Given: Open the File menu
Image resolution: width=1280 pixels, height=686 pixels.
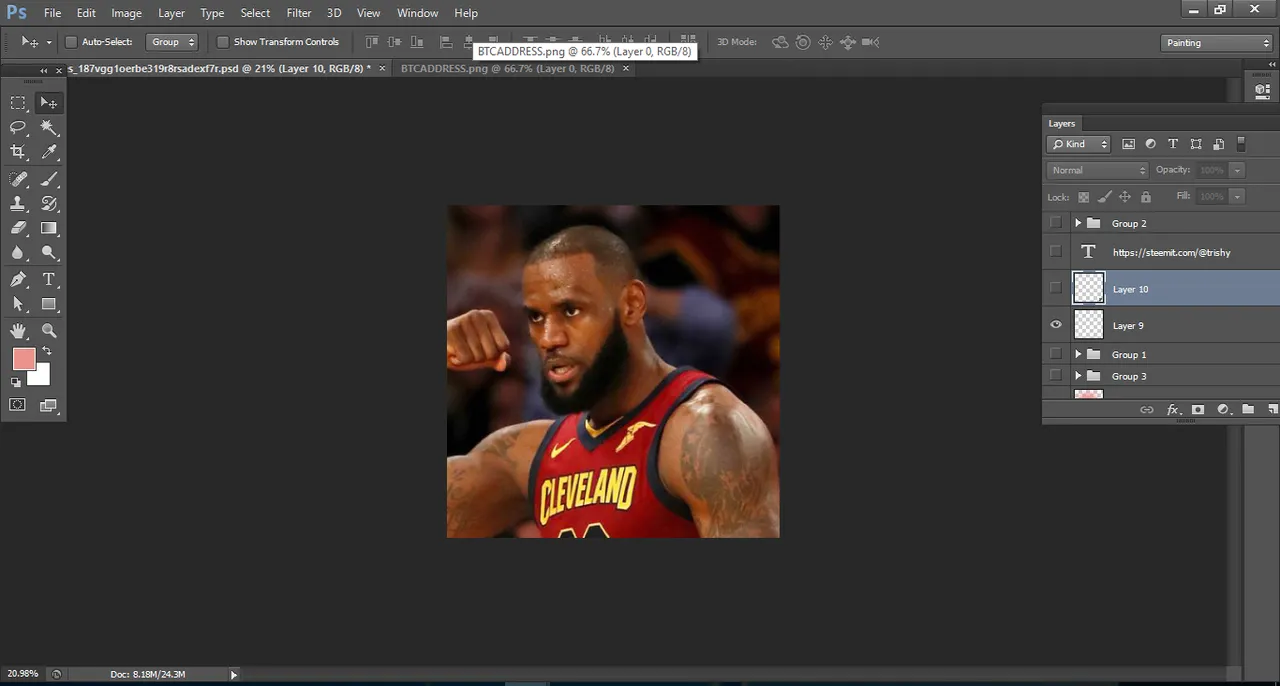Looking at the screenshot, I should click(52, 13).
